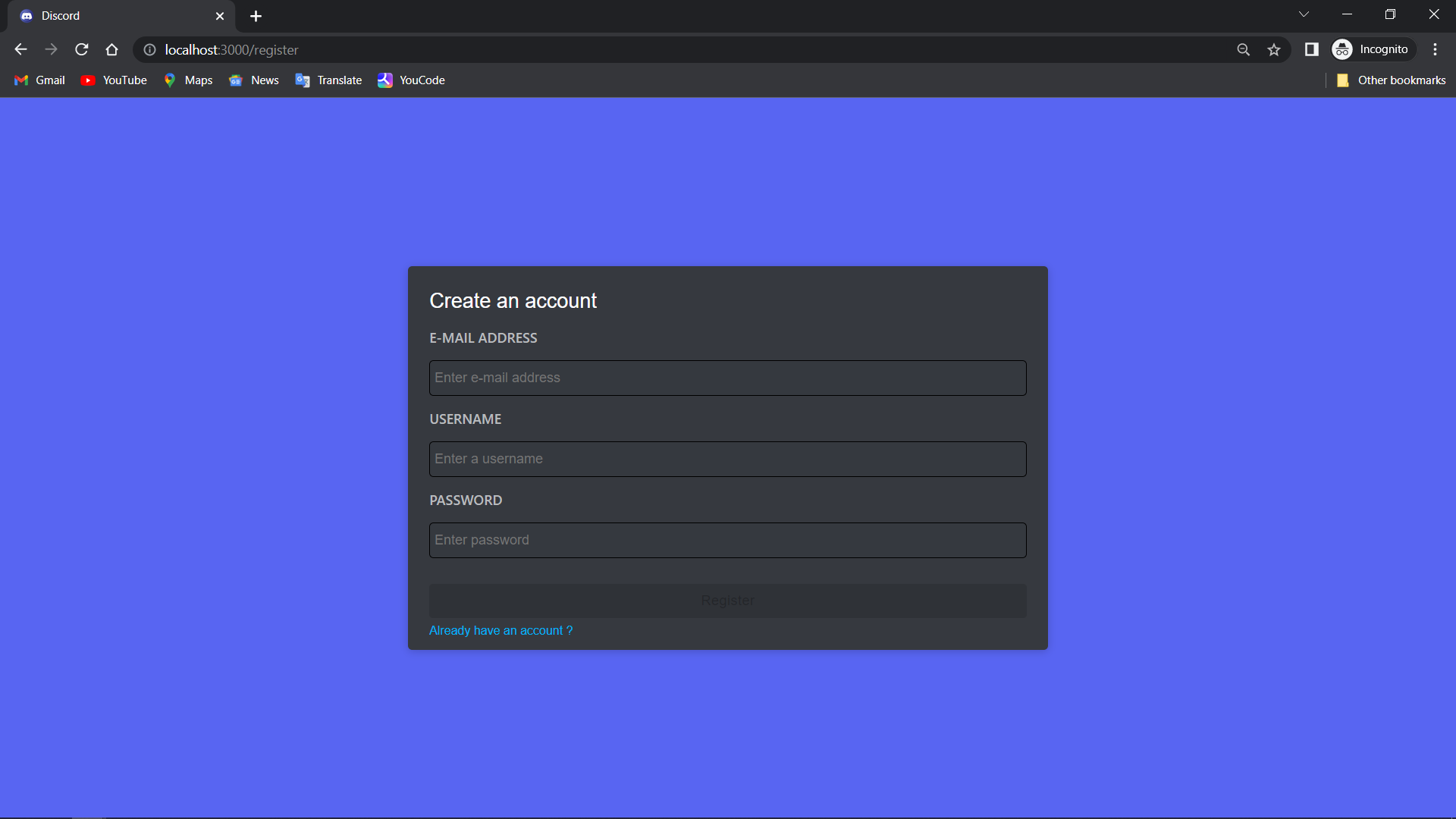View site information icon

[x=150, y=49]
